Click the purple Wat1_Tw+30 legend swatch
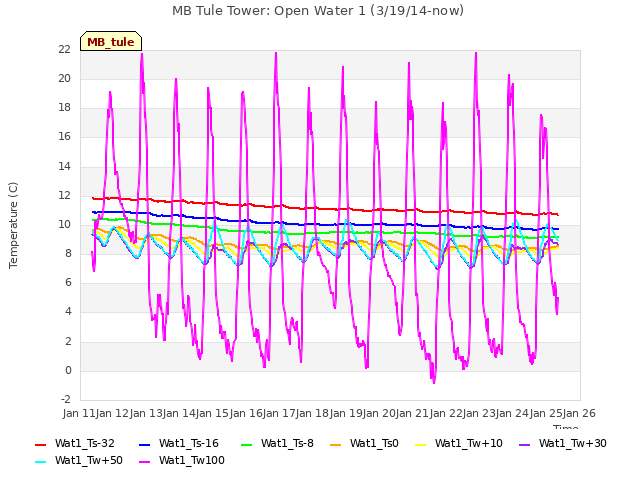 click(524, 445)
